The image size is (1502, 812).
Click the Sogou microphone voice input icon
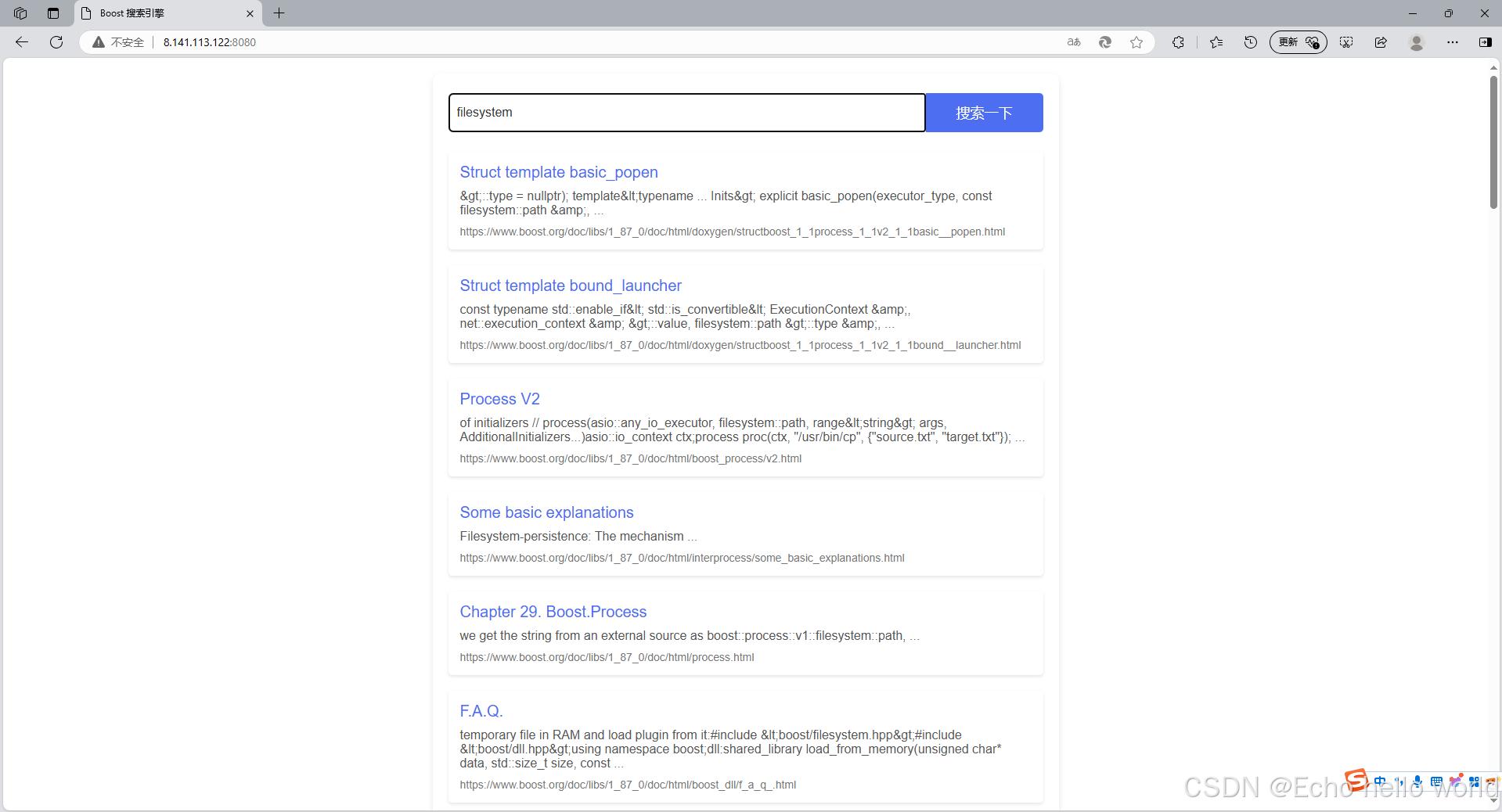coord(1417,781)
